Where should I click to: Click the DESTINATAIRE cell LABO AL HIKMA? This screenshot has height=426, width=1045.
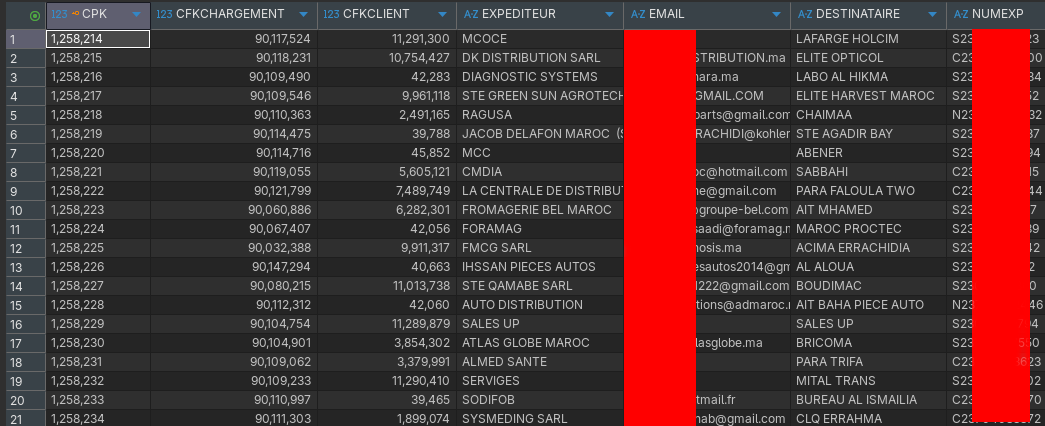868,77
